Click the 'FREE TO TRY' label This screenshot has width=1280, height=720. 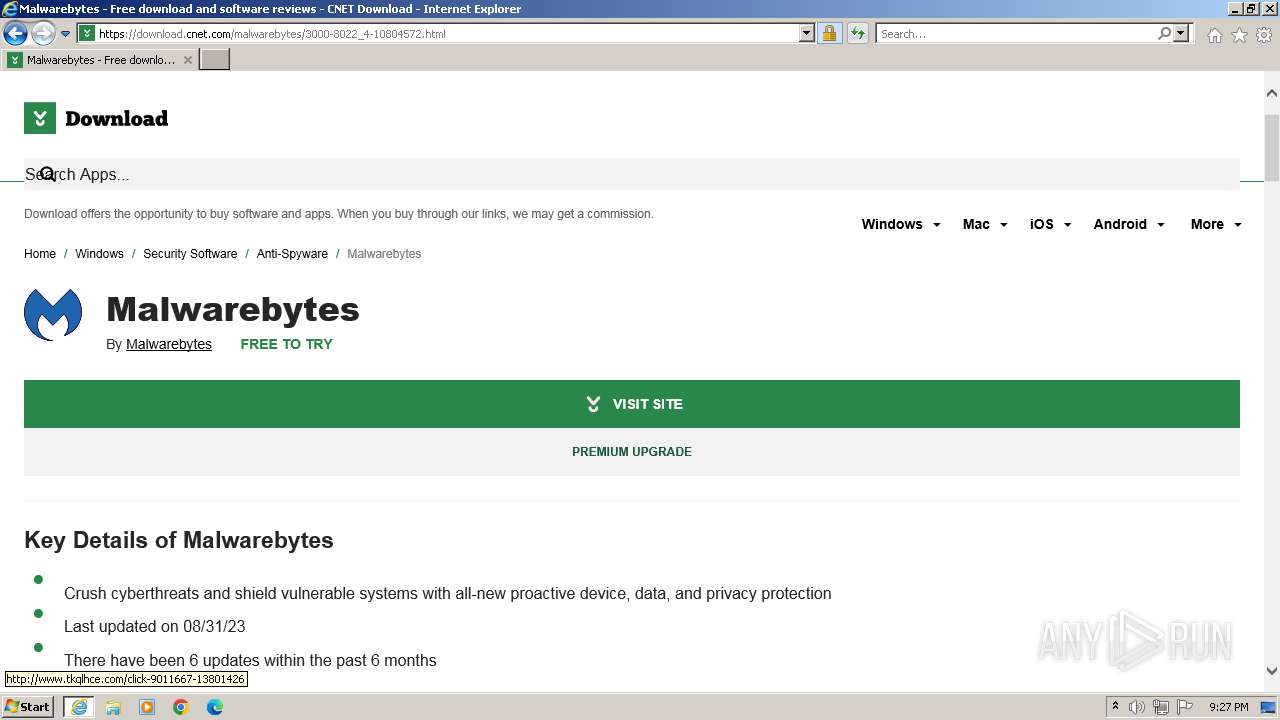pos(286,344)
